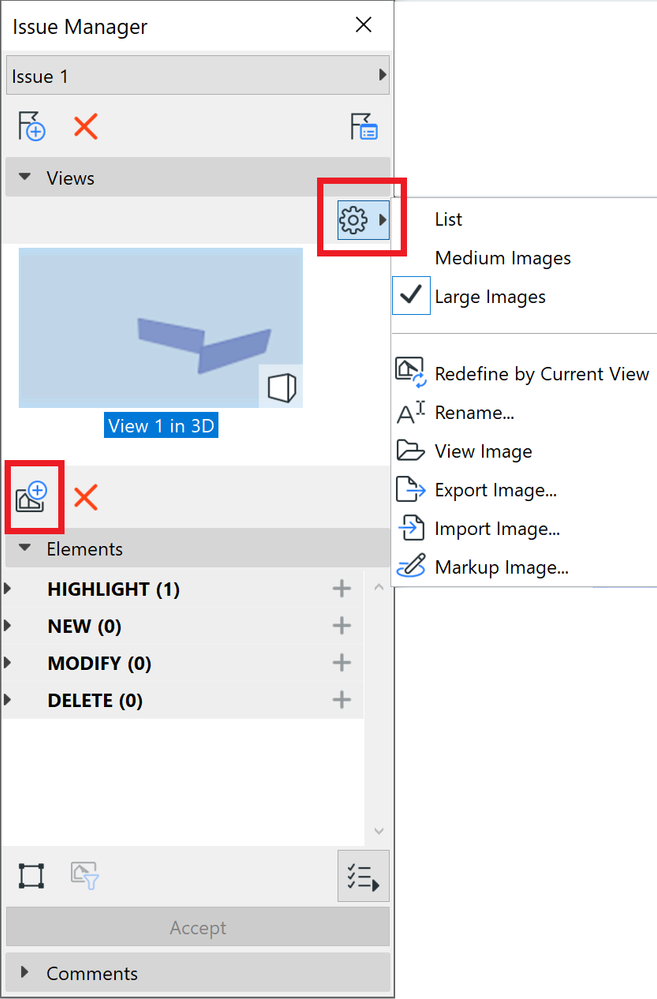This screenshot has width=657, height=999.
Task: Select Large Images checked option
Action: [490, 297]
